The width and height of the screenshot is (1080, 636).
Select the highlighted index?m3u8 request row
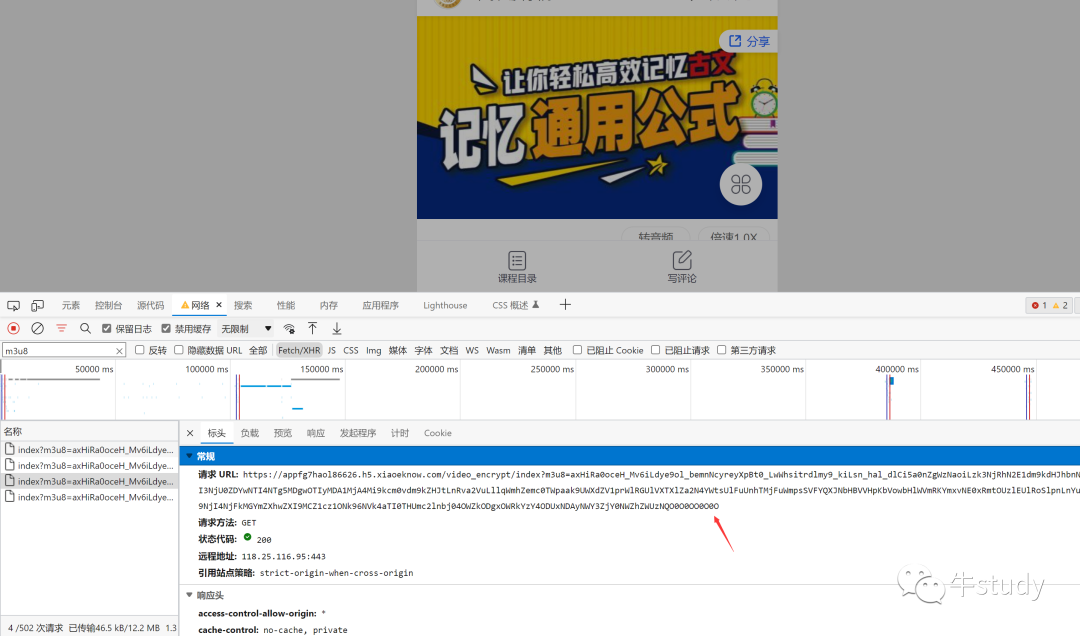coord(90,481)
